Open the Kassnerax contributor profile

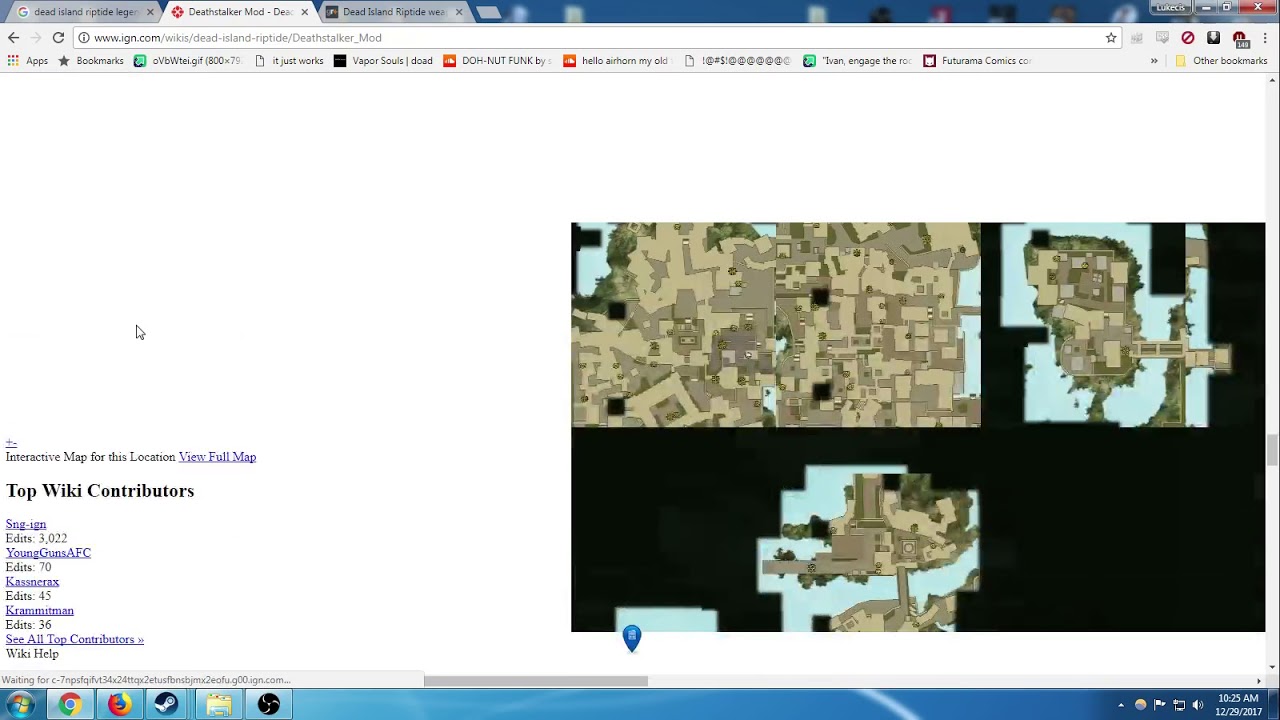[x=32, y=582]
